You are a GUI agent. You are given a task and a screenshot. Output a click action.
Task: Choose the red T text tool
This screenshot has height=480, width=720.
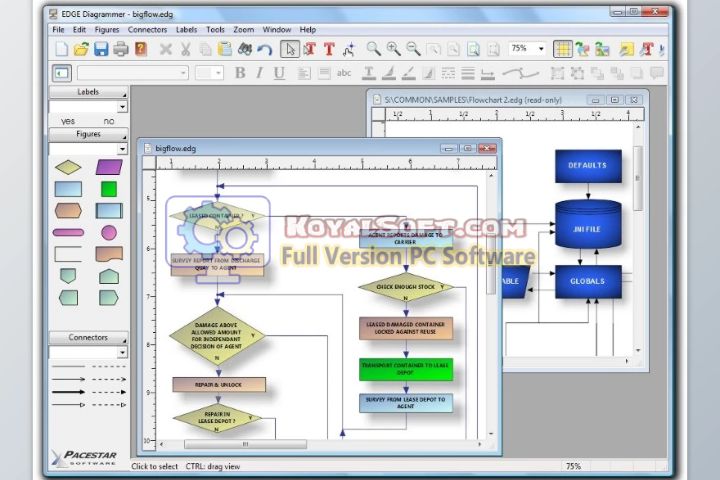pyautogui.click(x=329, y=49)
